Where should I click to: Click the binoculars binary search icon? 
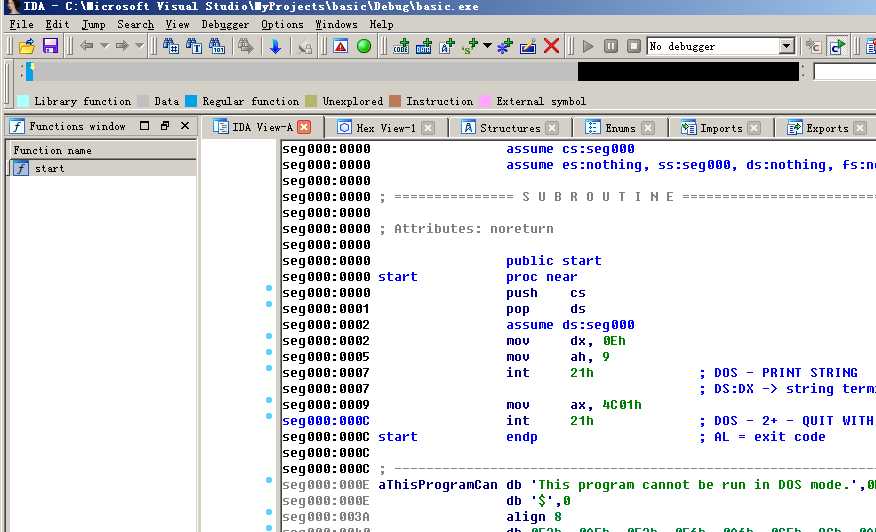(x=217, y=46)
